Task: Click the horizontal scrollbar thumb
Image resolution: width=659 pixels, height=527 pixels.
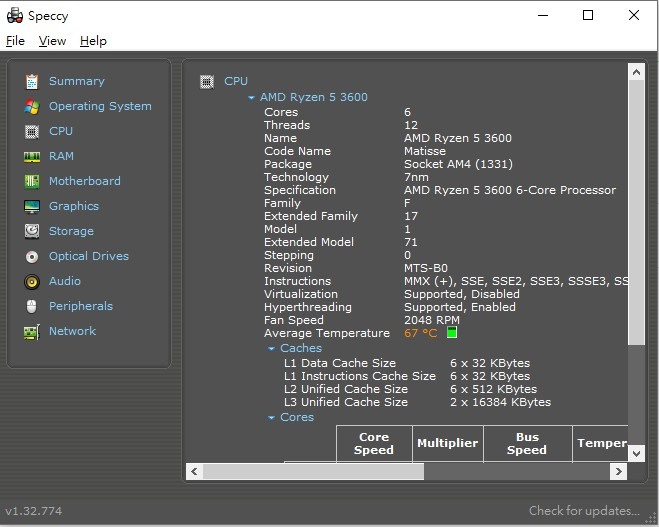Action: [314, 472]
